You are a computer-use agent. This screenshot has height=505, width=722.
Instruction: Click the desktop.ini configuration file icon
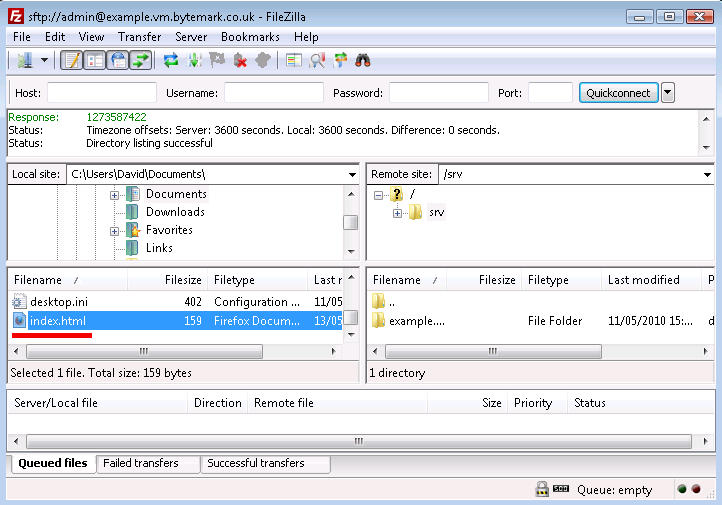[x=19, y=302]
